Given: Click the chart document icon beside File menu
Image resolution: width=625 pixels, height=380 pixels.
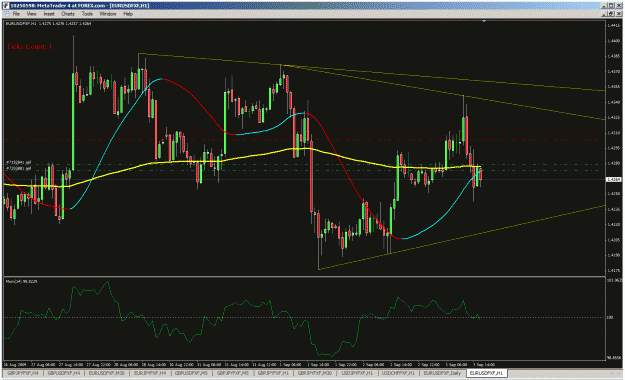Looking at the screenshot, I should (6, 14).
